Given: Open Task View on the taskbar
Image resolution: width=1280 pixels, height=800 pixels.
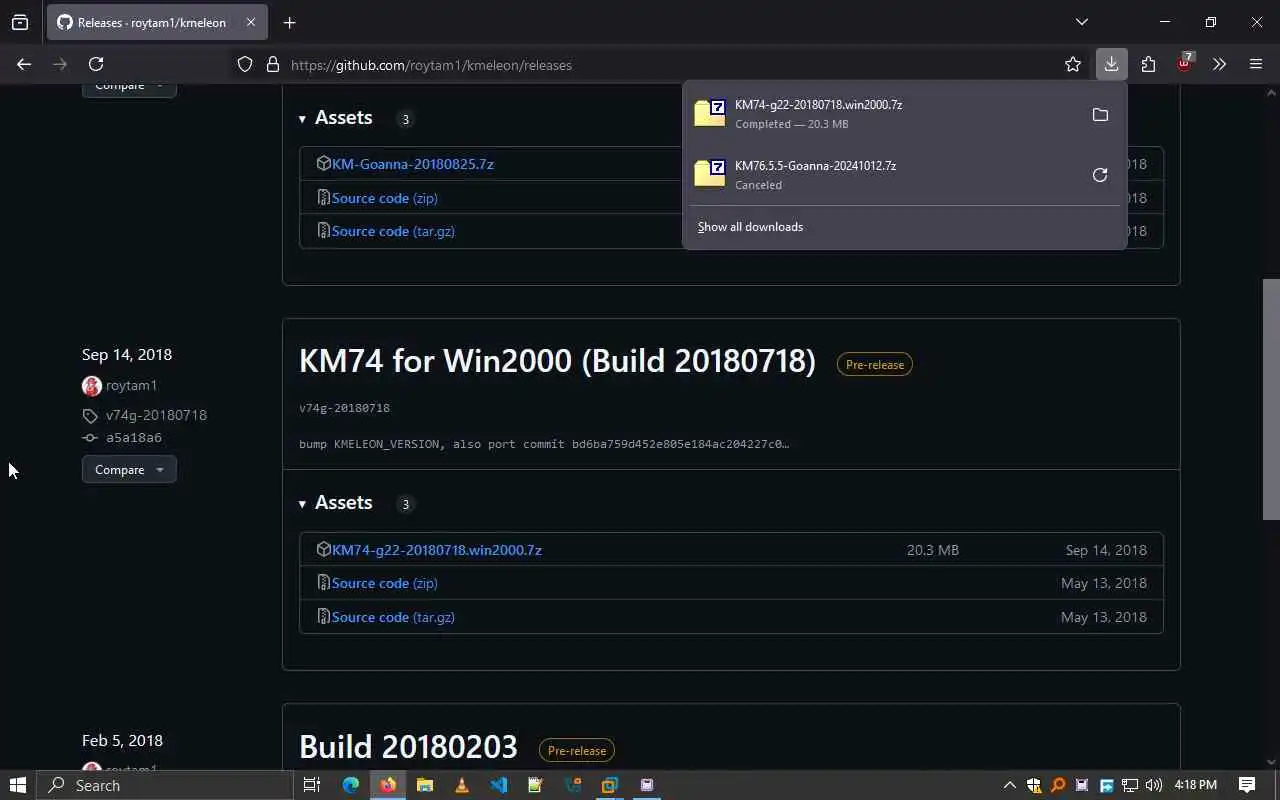Looking at the screenshot, I should [312, 785].
